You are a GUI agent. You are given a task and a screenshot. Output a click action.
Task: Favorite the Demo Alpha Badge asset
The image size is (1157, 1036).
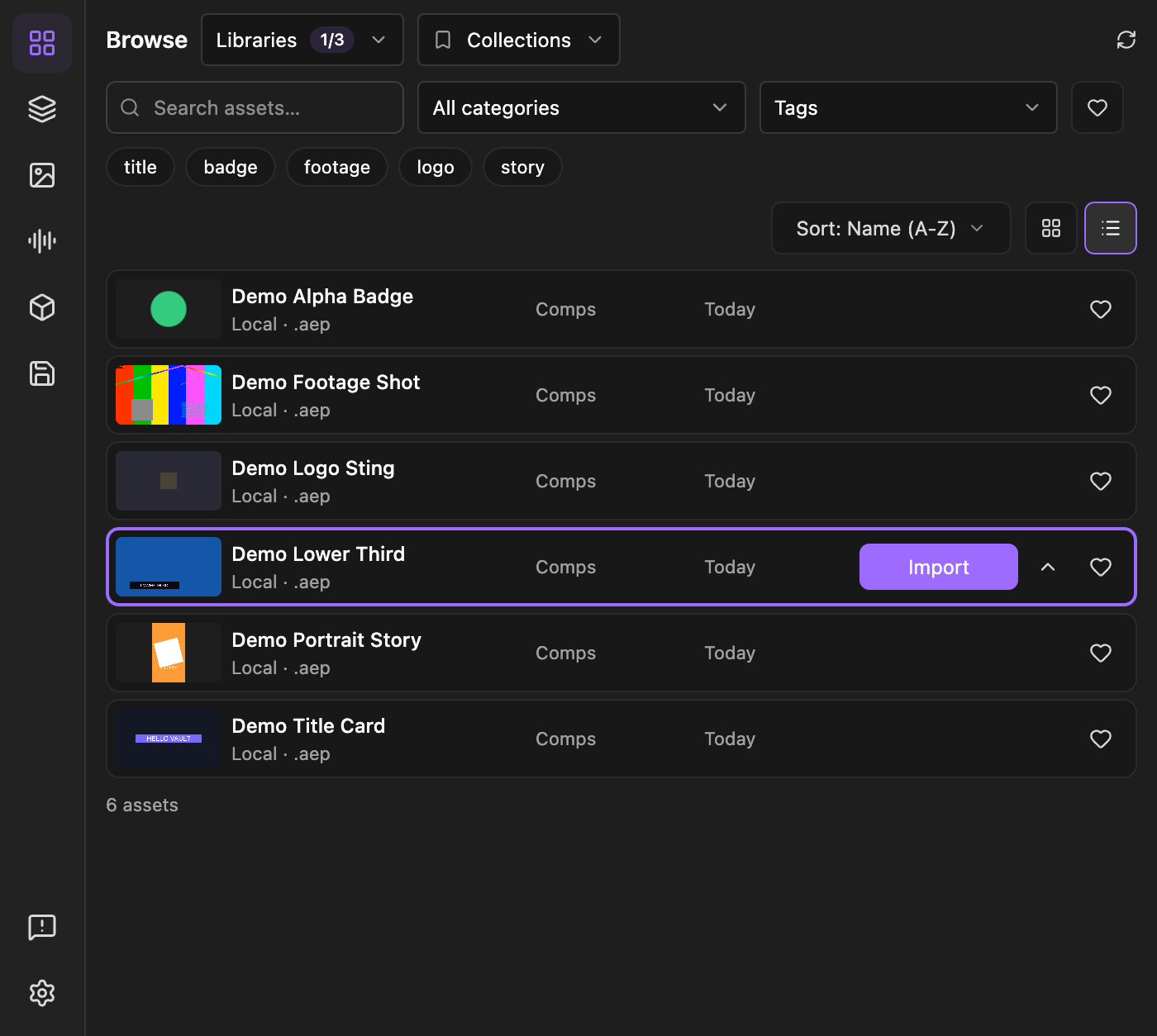pos(1101,309)
